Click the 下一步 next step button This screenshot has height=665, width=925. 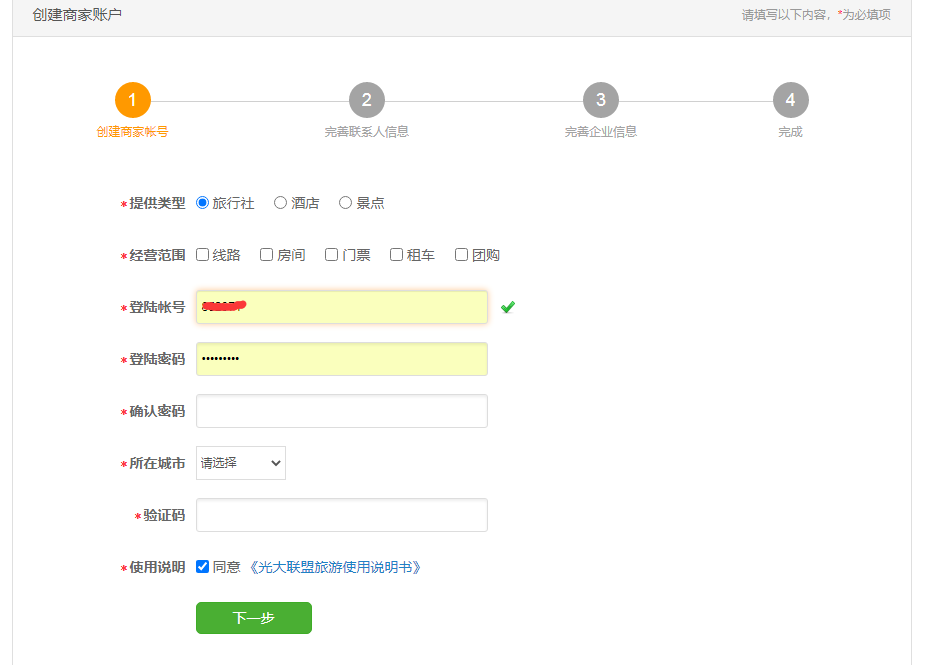(x=253, y=618)
